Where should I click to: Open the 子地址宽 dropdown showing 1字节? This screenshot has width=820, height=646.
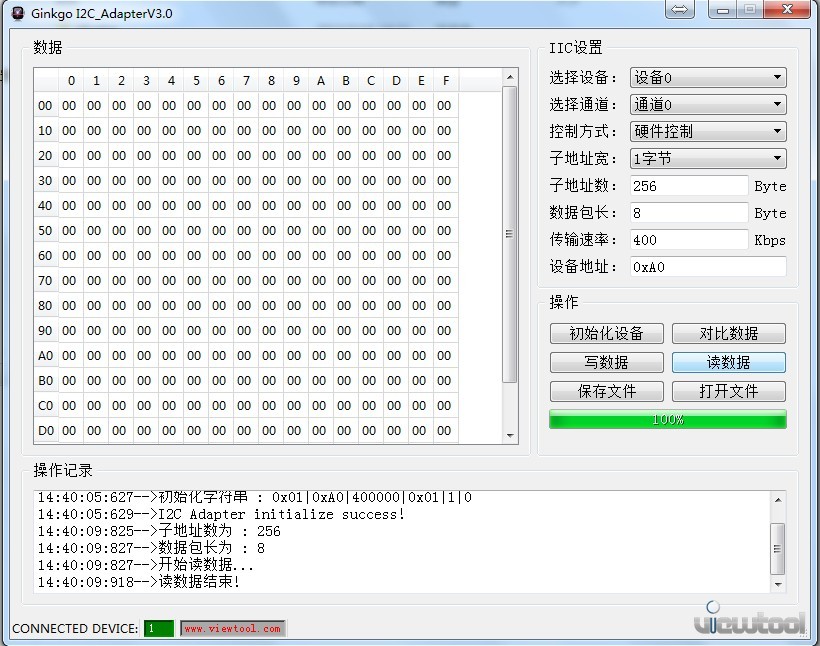click(x=708, y=158)
